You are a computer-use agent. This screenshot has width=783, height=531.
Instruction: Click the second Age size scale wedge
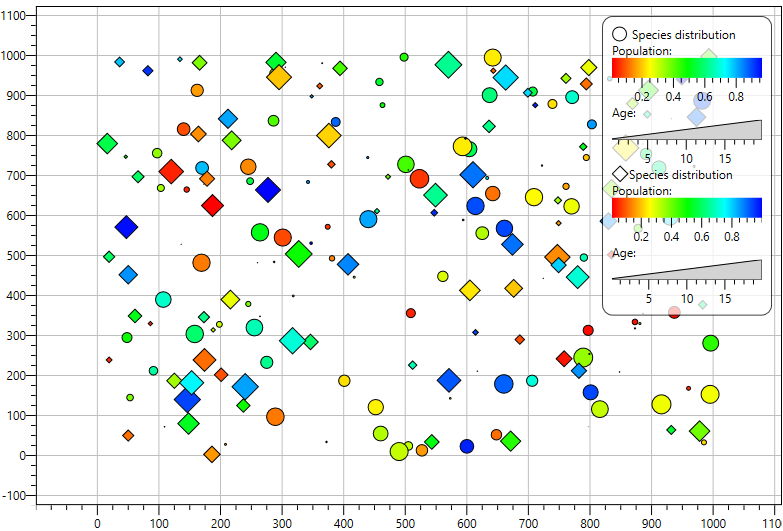(687, 270)
